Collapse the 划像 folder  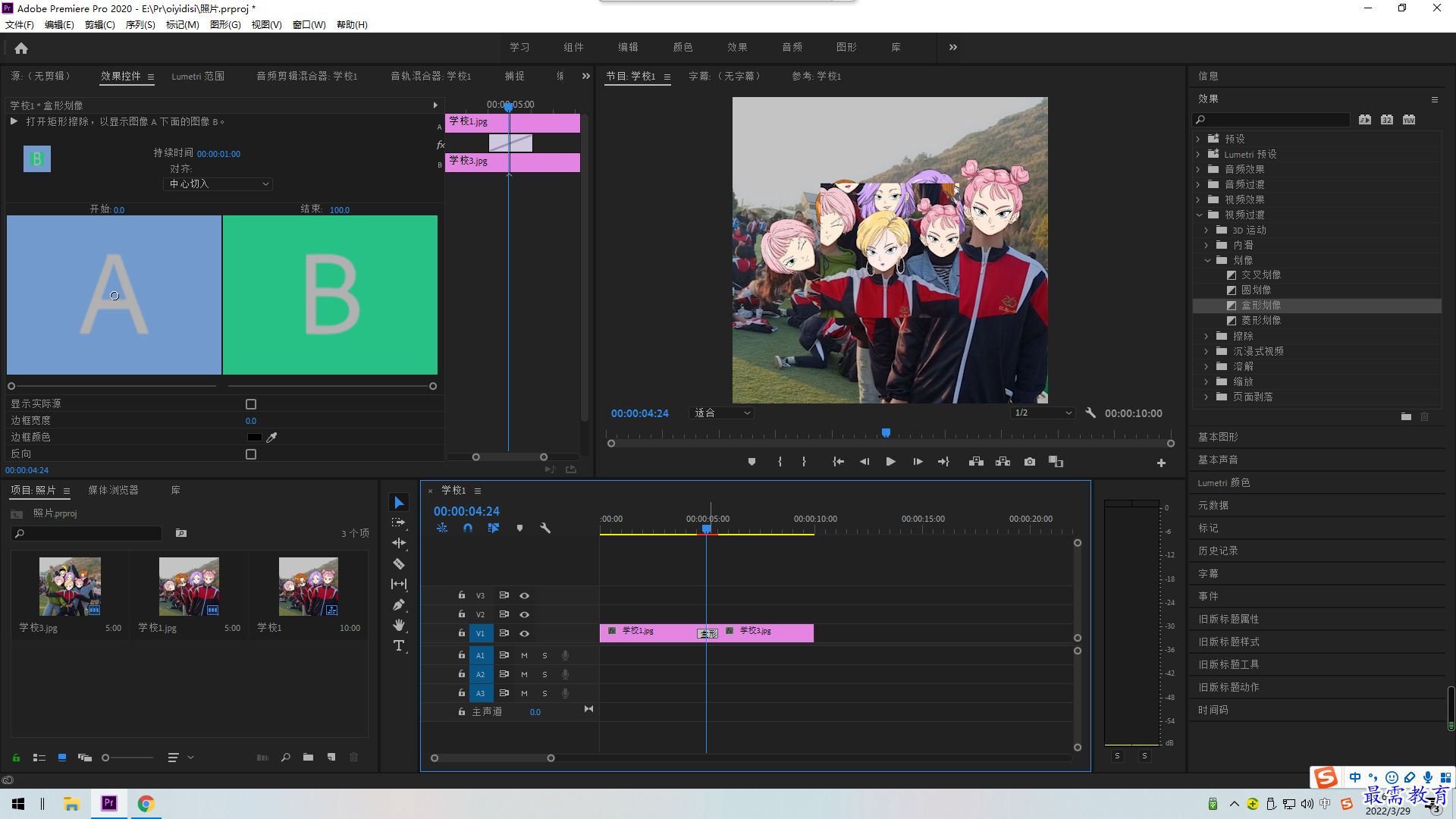1207,261
